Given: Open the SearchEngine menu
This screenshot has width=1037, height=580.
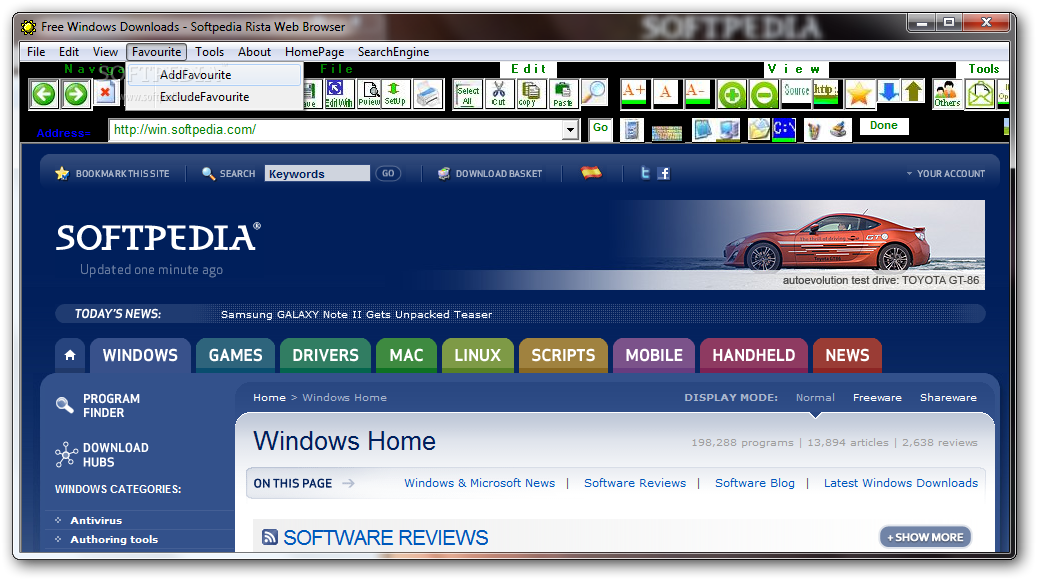Looking at the screenshot, I should coord(394,52).
